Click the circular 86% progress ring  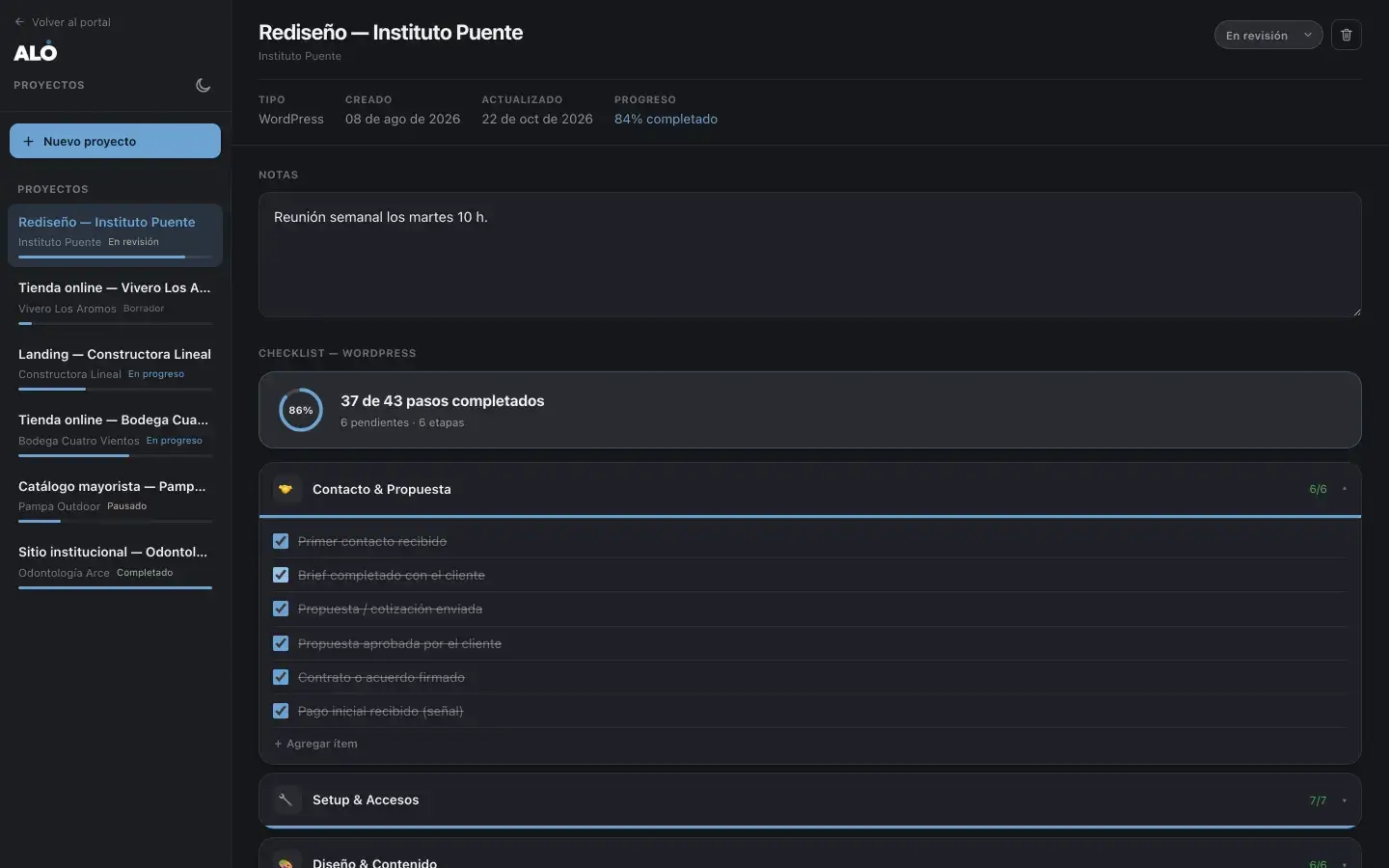click(x=301, y=410)
